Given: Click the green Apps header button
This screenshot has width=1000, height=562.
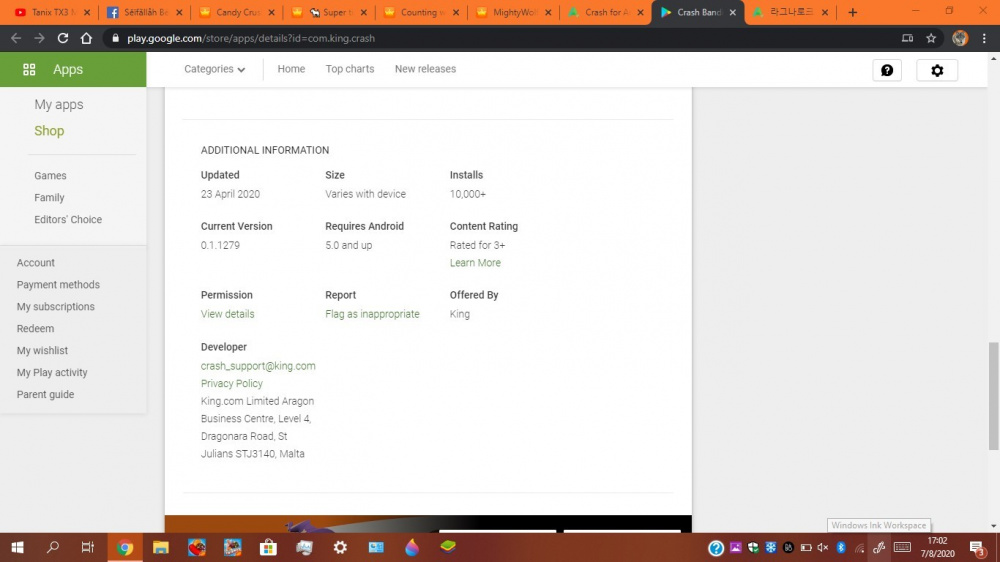Looking at the screenshot, I should point(73,70).
